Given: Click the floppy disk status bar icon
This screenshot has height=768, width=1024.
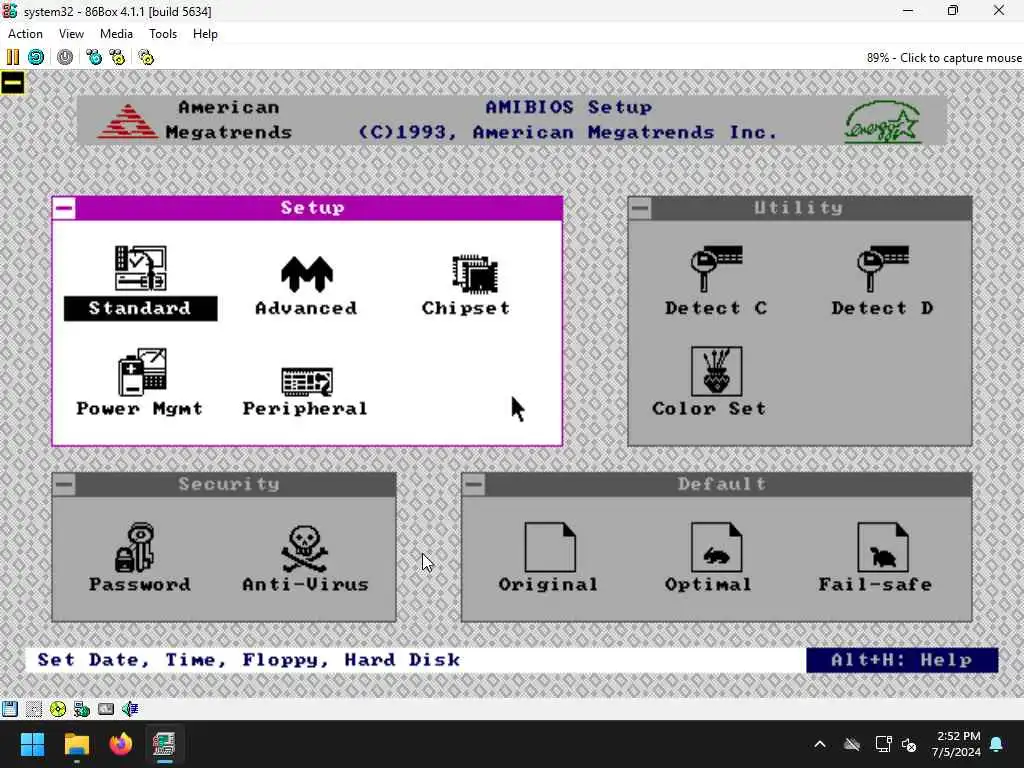Looking at the screenshot, I should (10, 709).
